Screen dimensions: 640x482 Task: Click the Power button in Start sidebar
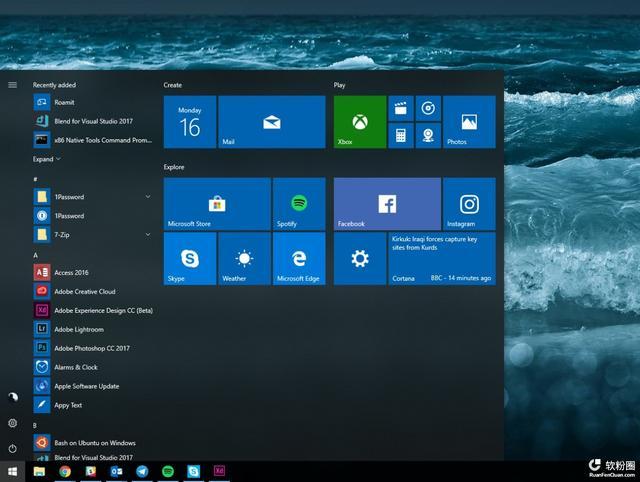click(12, 449)
